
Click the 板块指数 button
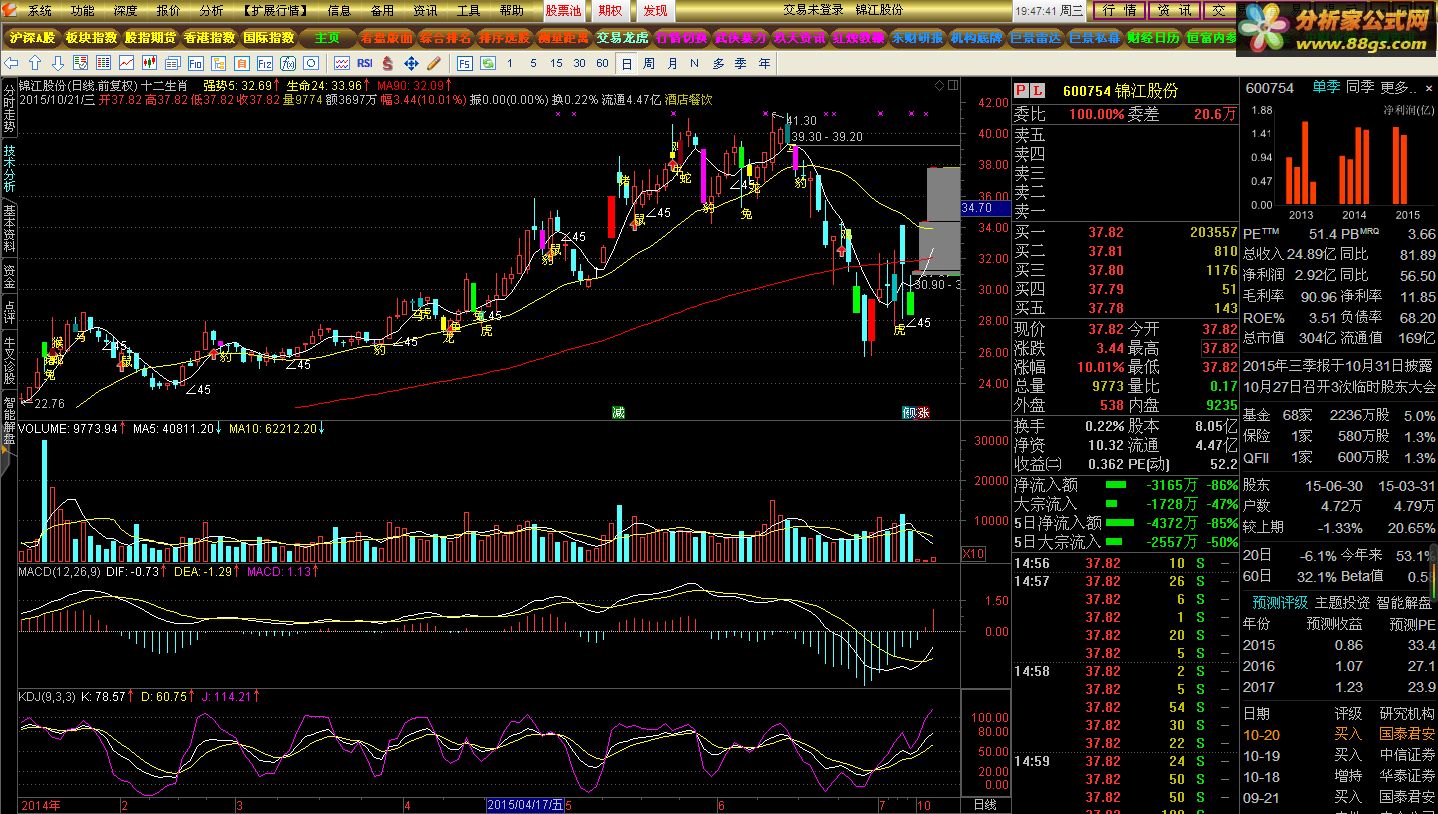pyautogui.click(x=92, y=38)
